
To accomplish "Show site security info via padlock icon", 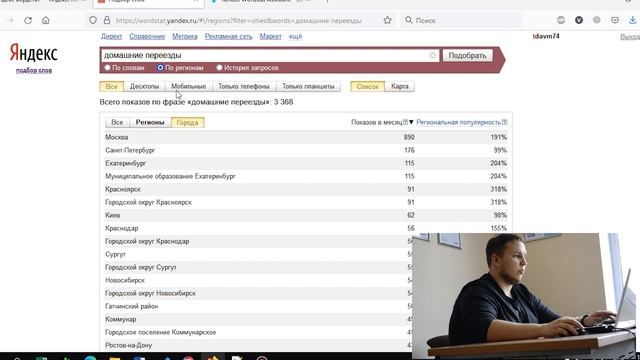I will pyautogui.click(x=107, y=20).
